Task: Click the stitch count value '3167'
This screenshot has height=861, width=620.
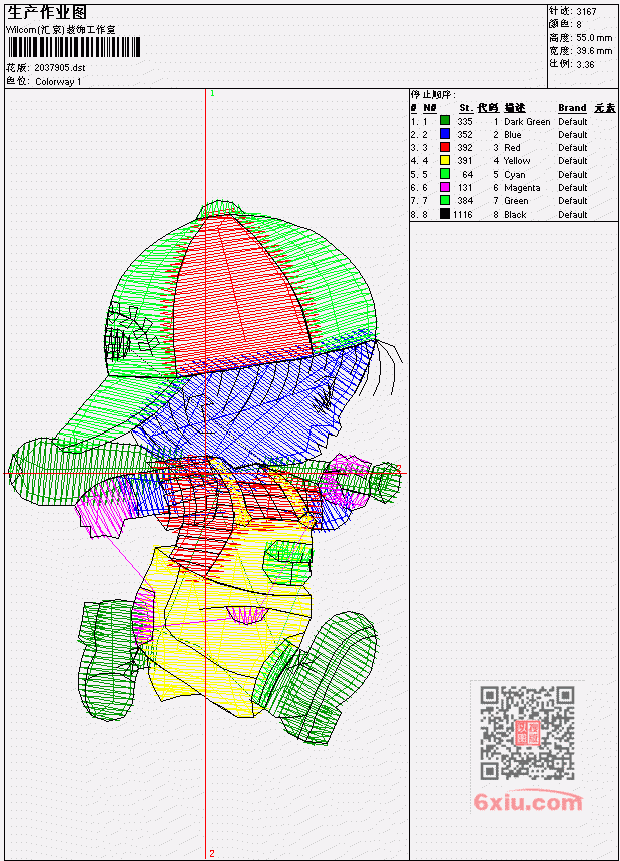Action: click(586, 12)
